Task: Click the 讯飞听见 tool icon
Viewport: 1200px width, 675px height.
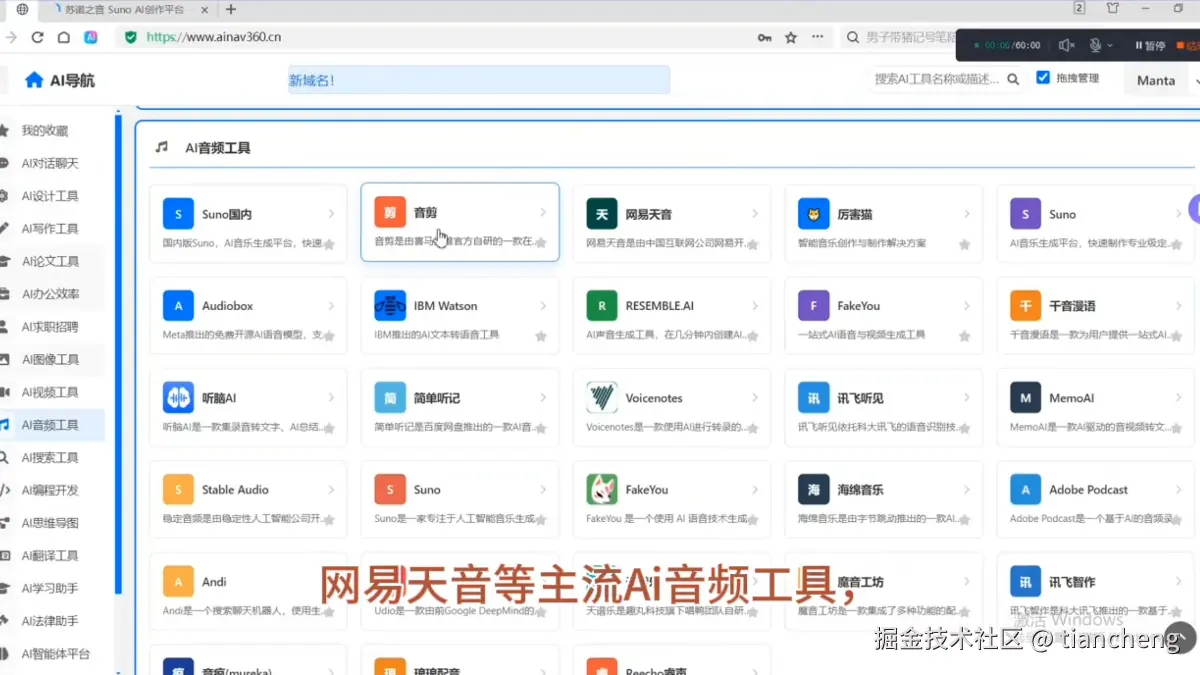Action: (x=813, y=397)
